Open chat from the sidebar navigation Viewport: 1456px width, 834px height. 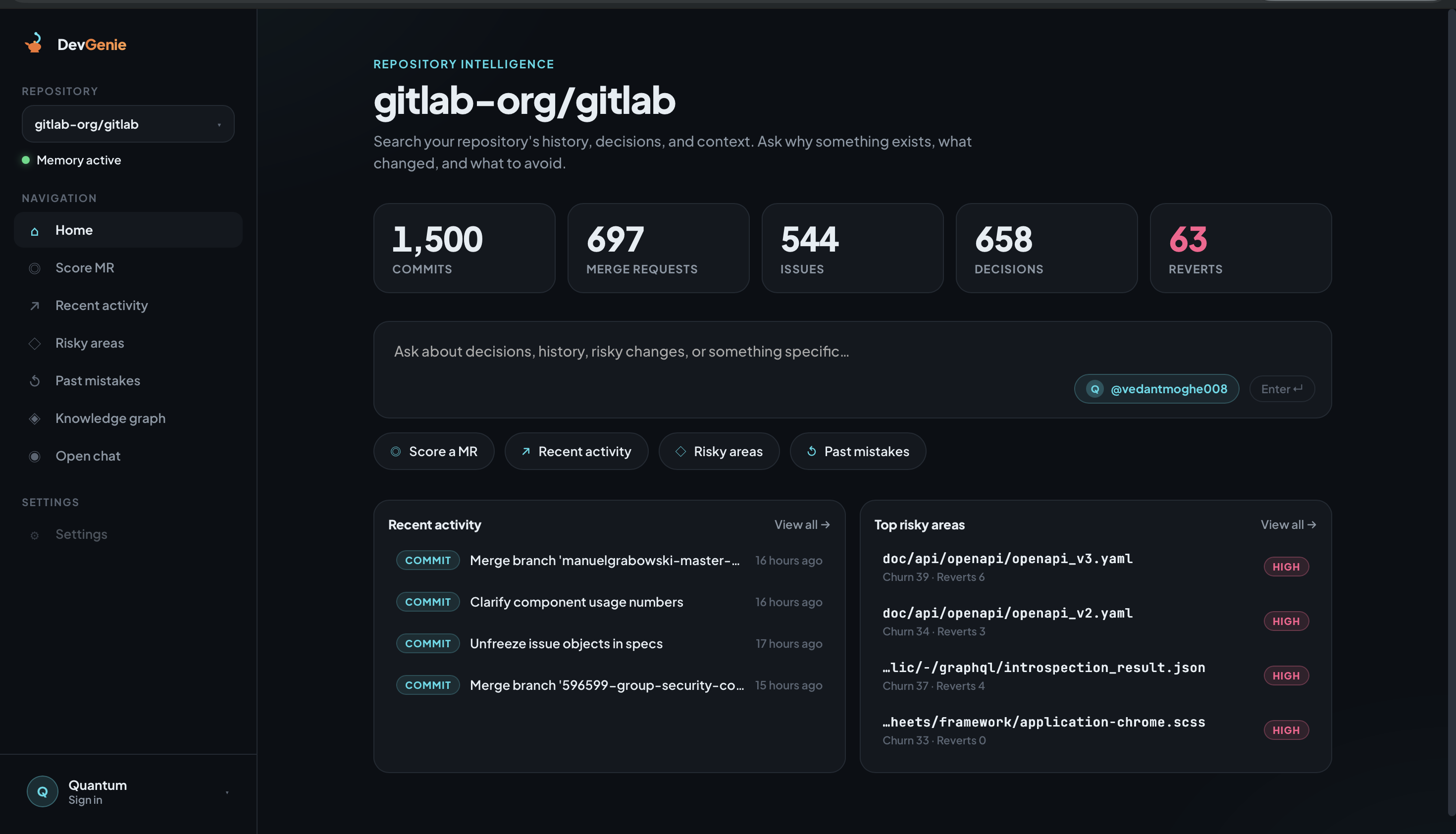128,456
